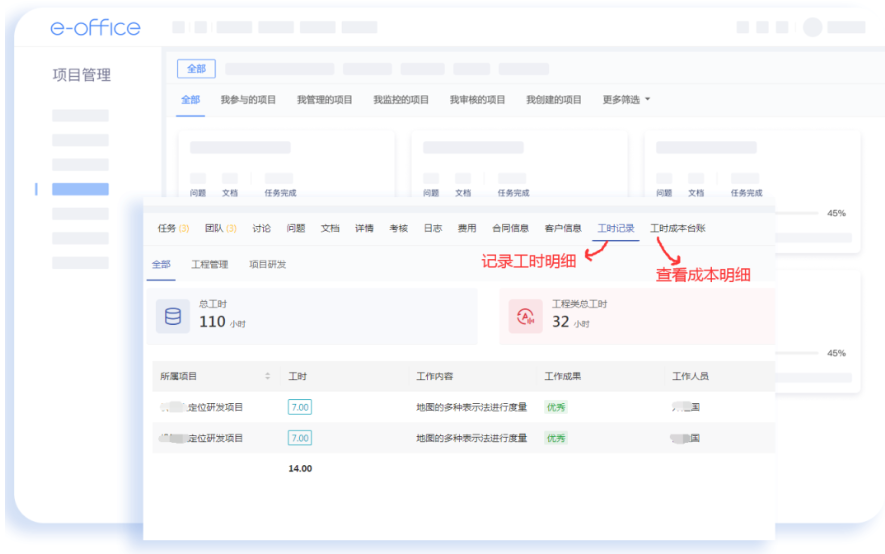The width and height of the screenshot is (885, 554).
Task: Go to 合同信息 tab
Action: [510, 228]
